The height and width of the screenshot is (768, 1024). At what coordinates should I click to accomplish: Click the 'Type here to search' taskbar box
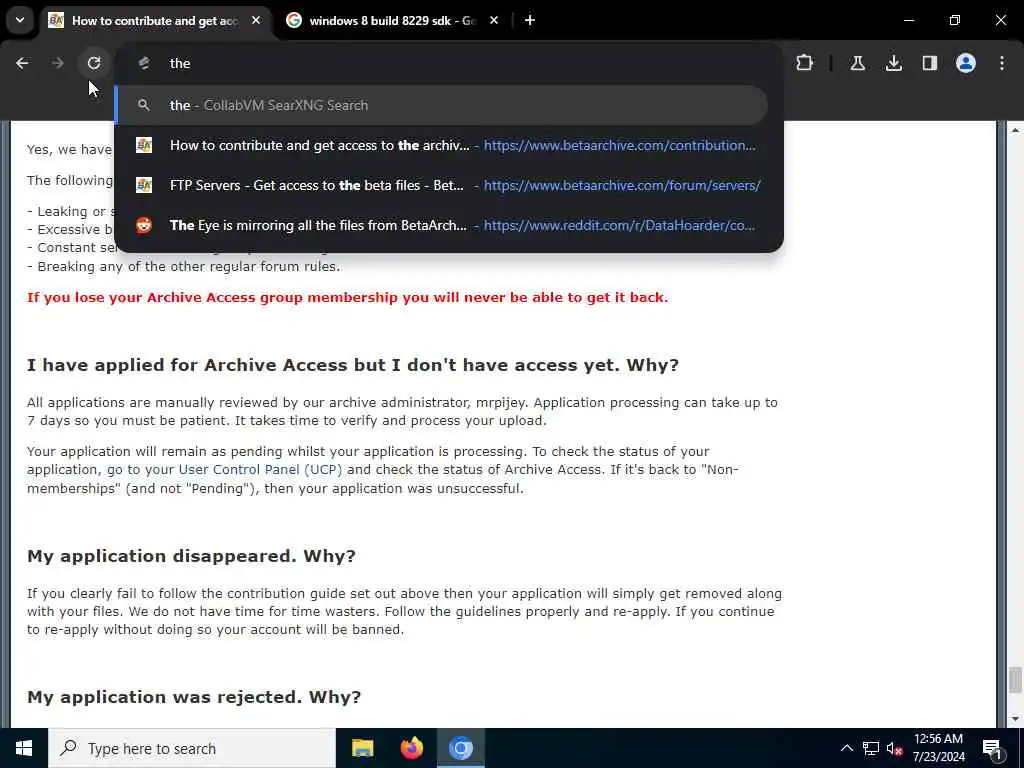coord(192,748)
